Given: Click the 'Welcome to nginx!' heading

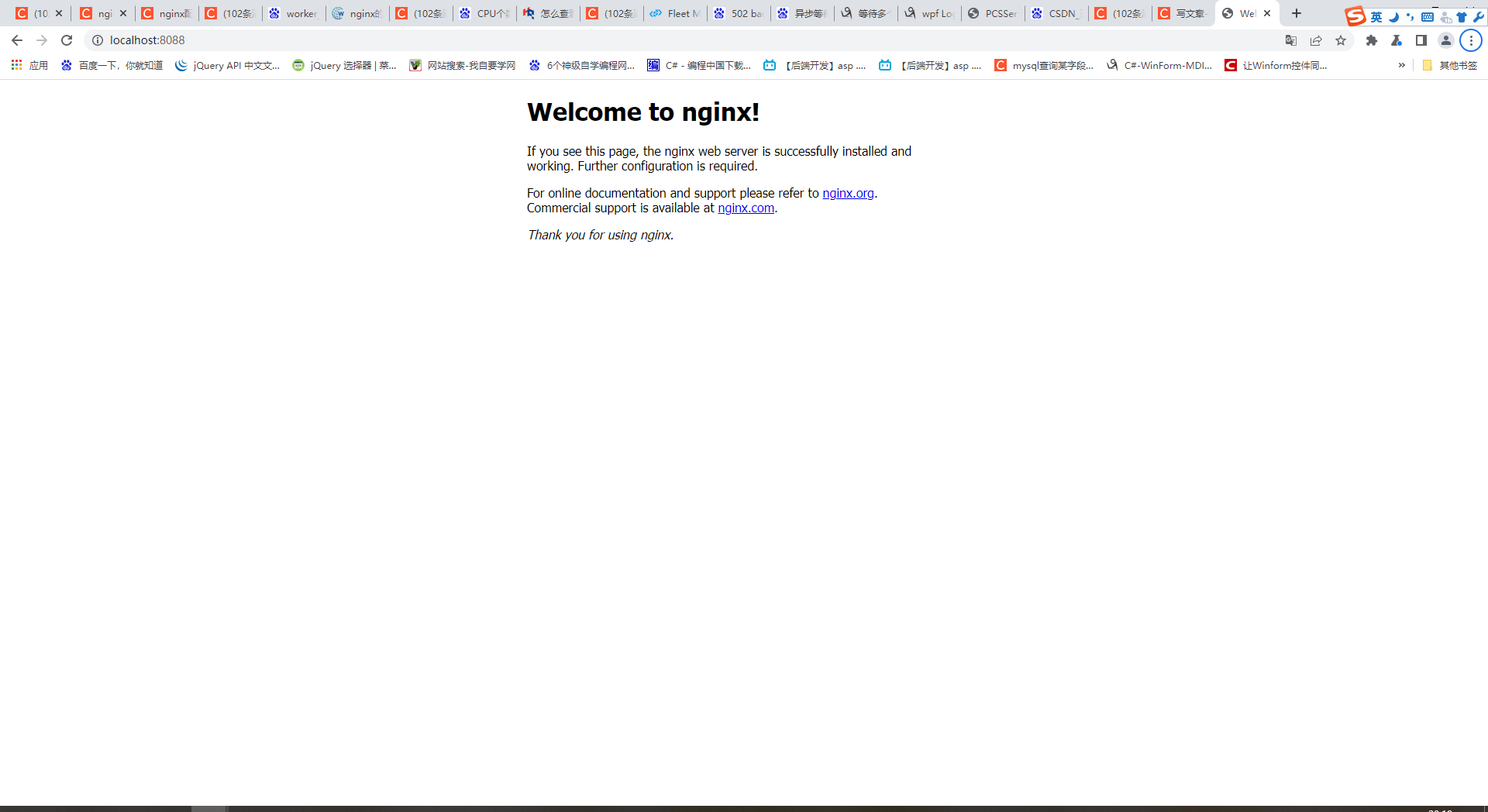Looking at the screenshot, I should point(643,112).
